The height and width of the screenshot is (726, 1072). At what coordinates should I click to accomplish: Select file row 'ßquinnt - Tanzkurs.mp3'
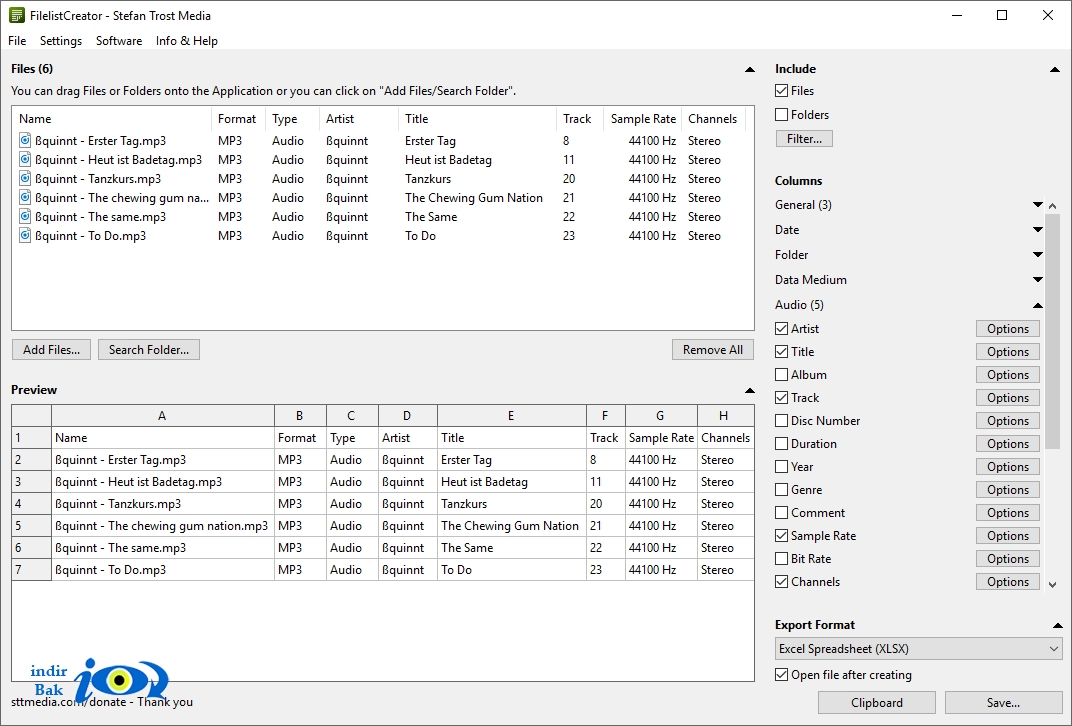click(382, 179)
